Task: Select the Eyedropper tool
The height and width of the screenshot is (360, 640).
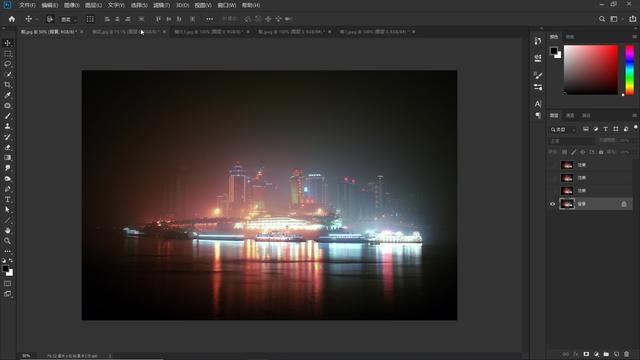Action: pyautogui.click(x=7, y=95)
